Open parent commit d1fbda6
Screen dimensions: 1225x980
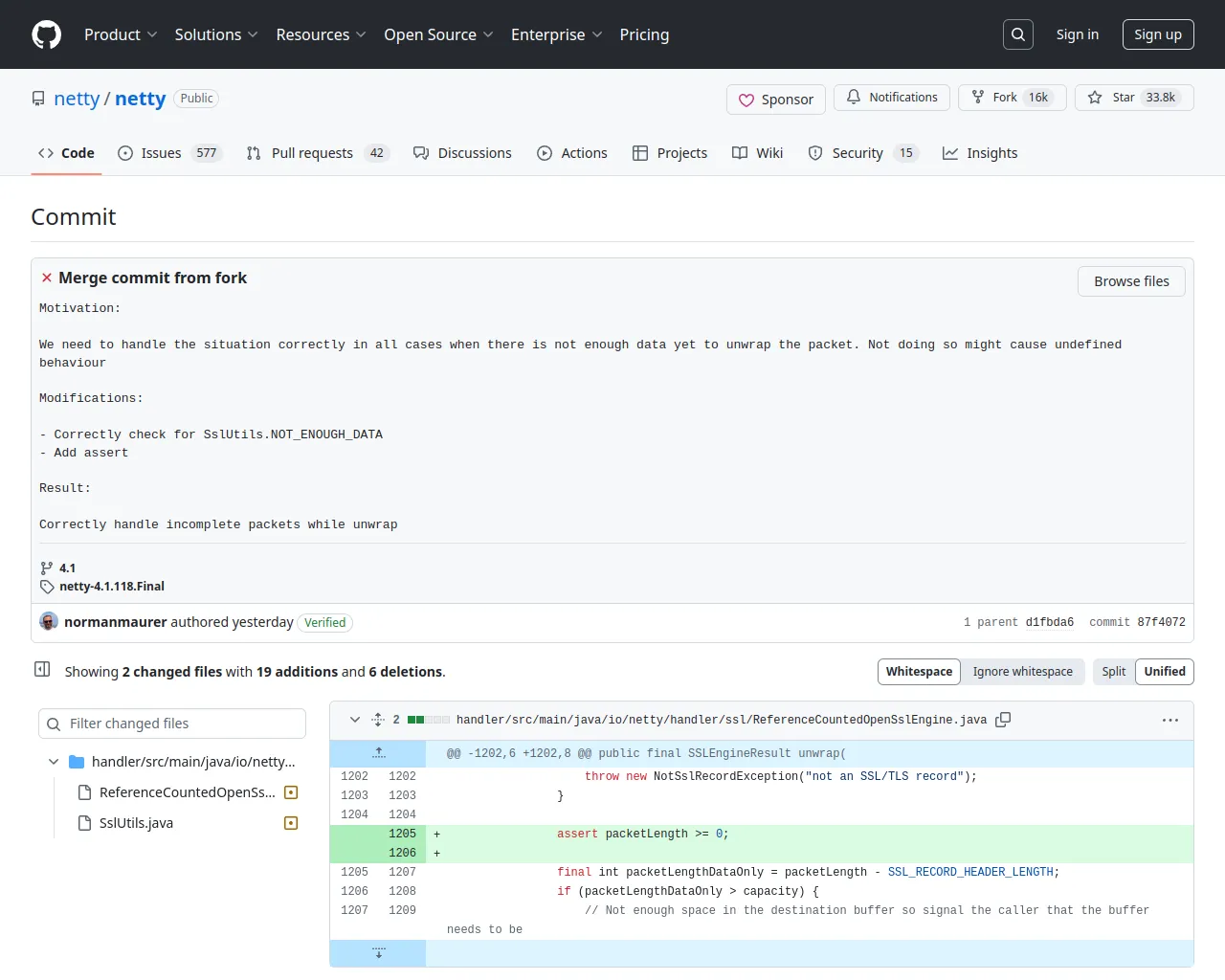point(1050,622)
